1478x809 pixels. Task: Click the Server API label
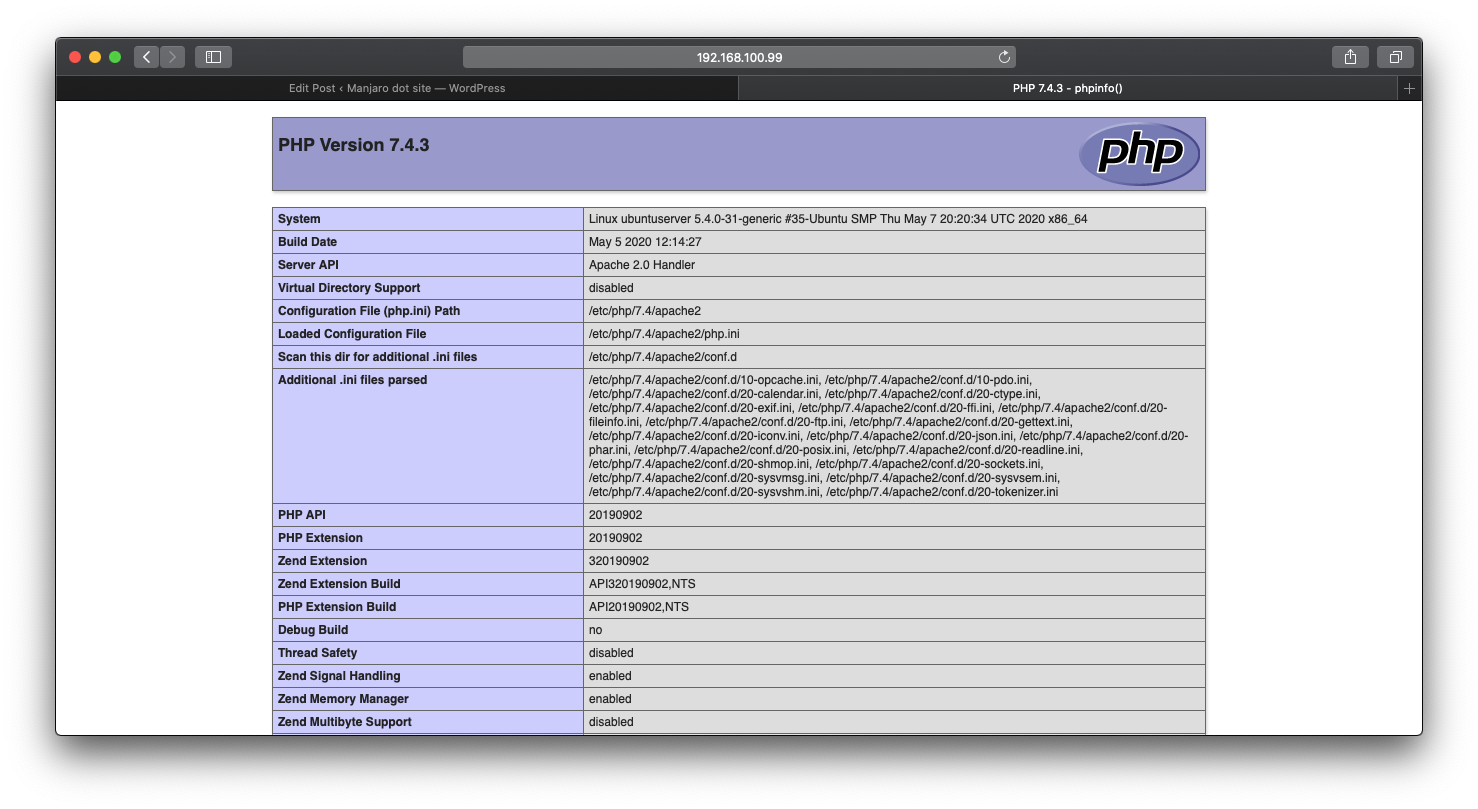[x=308, y=265]
